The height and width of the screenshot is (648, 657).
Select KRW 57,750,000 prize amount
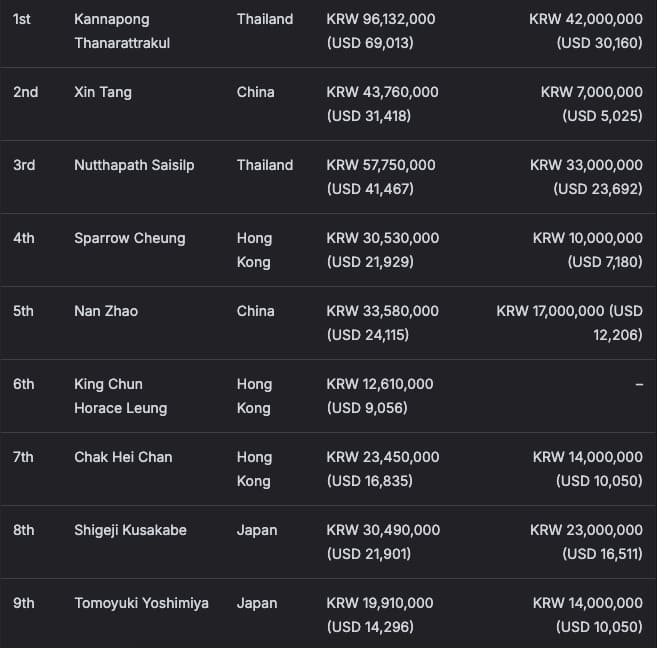tap(381, 165)
